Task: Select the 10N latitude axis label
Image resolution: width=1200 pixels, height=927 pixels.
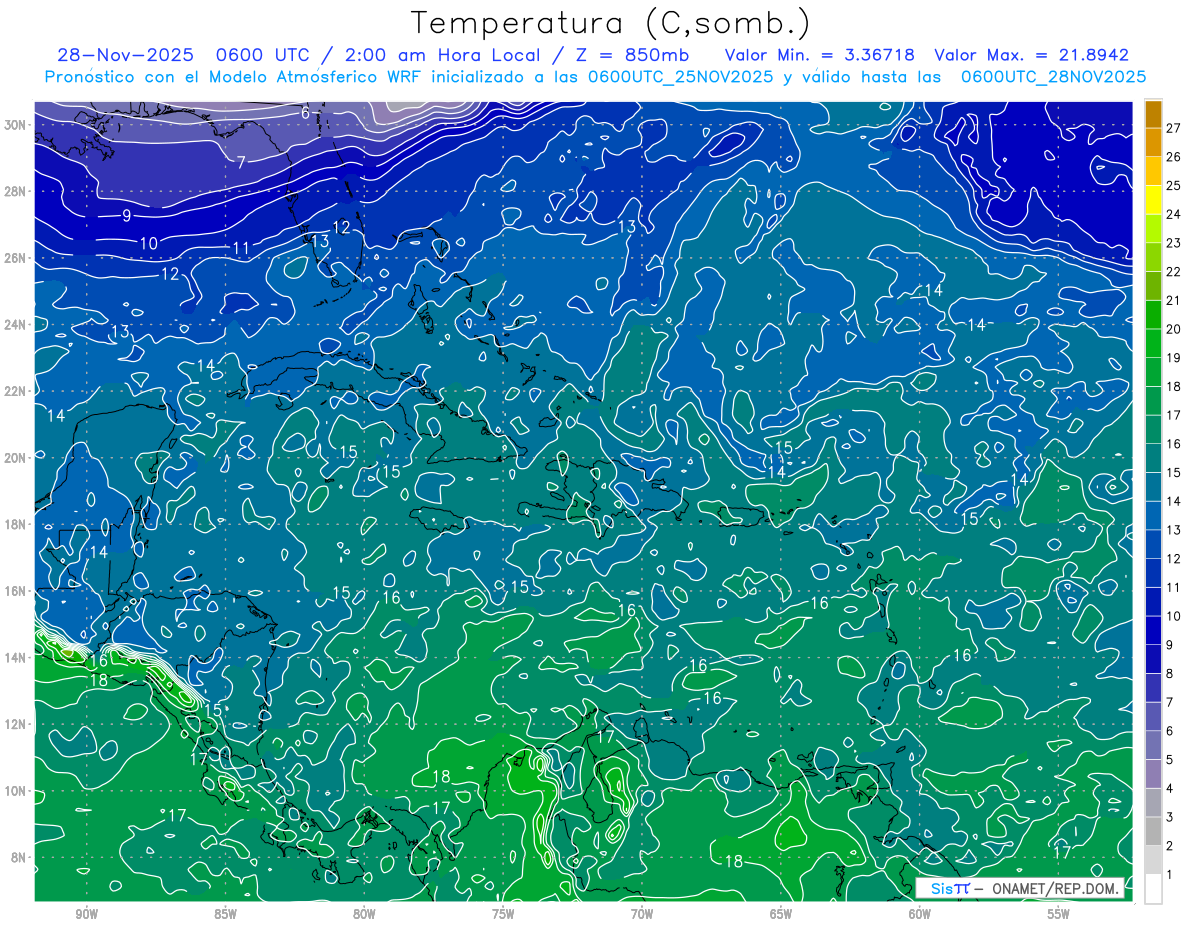Action: 15,791
